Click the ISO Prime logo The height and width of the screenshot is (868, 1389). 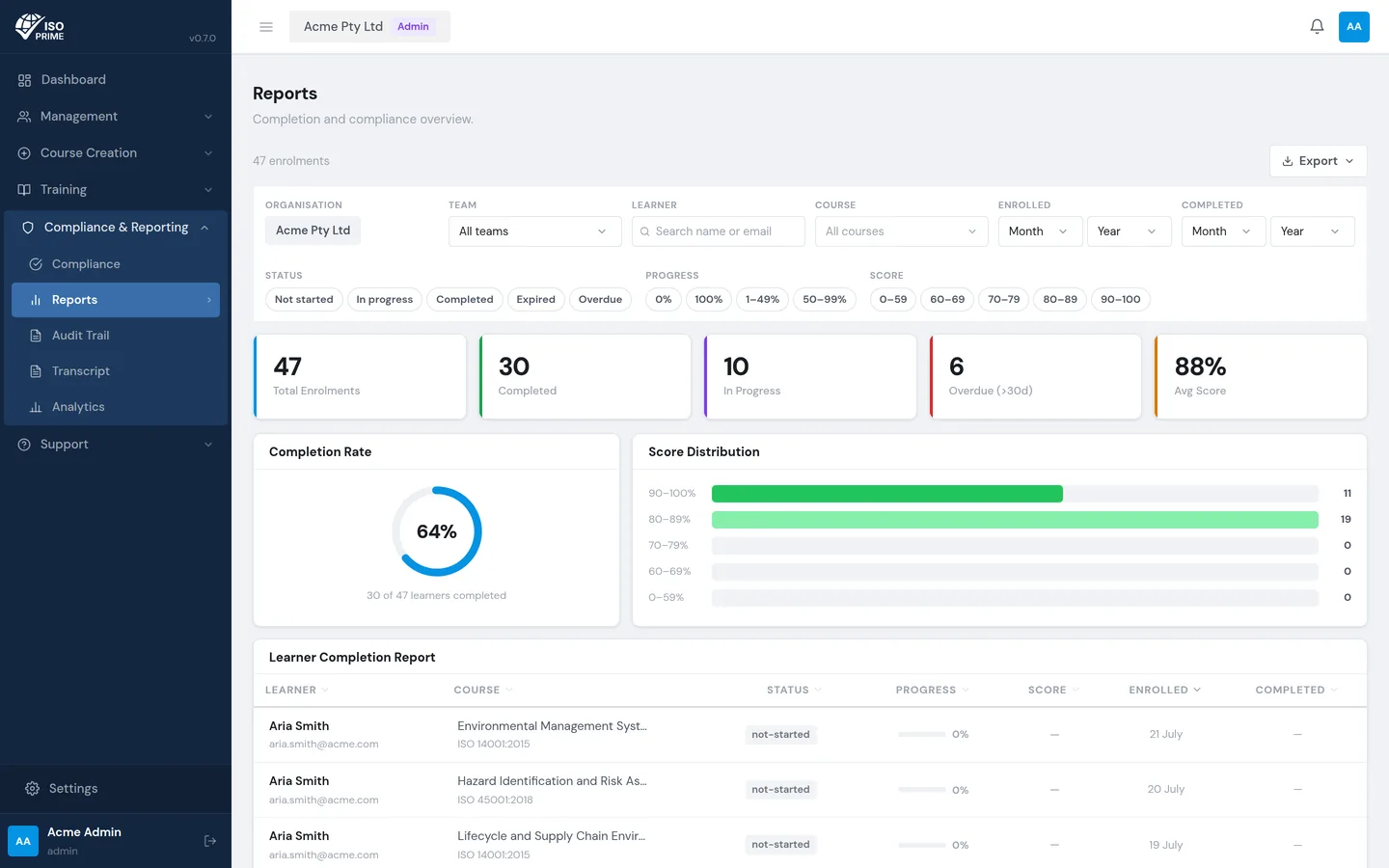(40, 27)
